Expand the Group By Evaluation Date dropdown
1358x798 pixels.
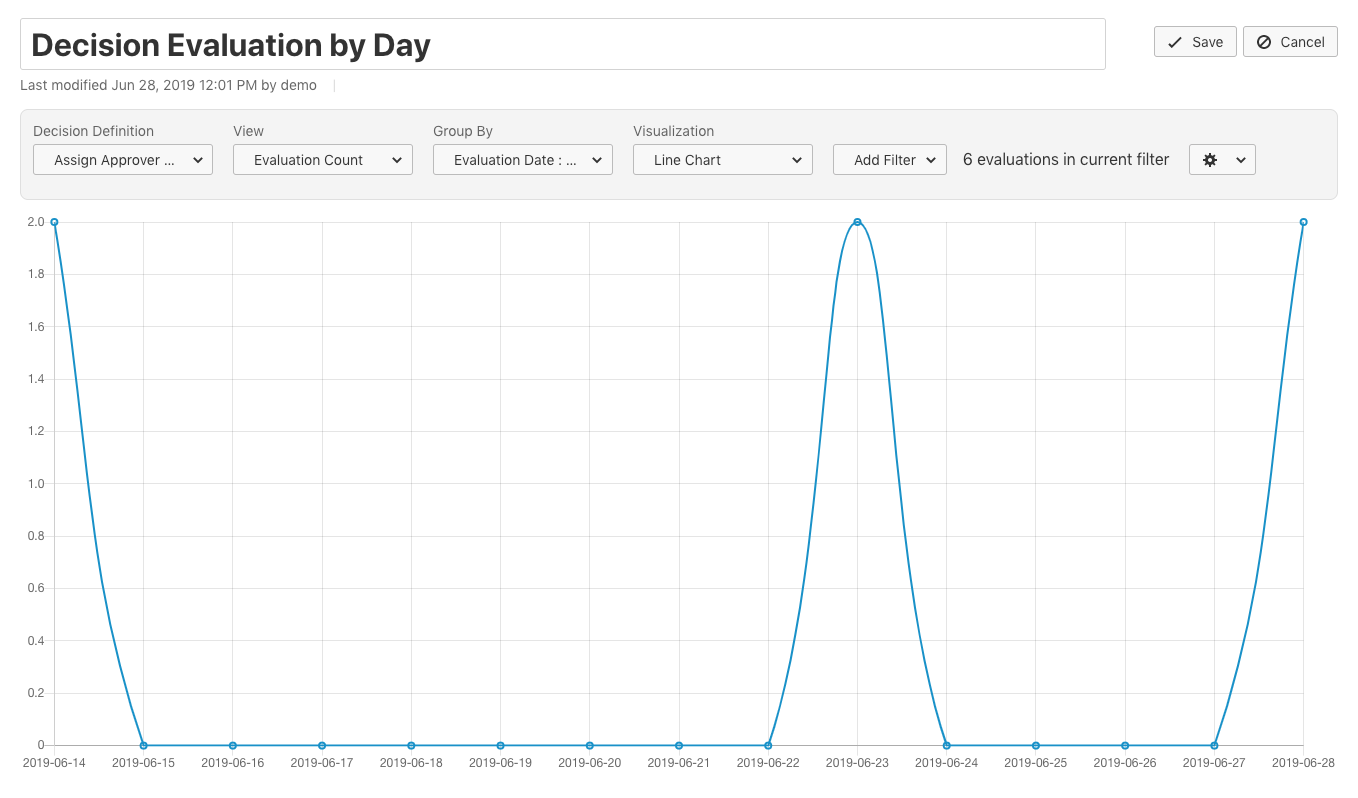coord(523,160)
